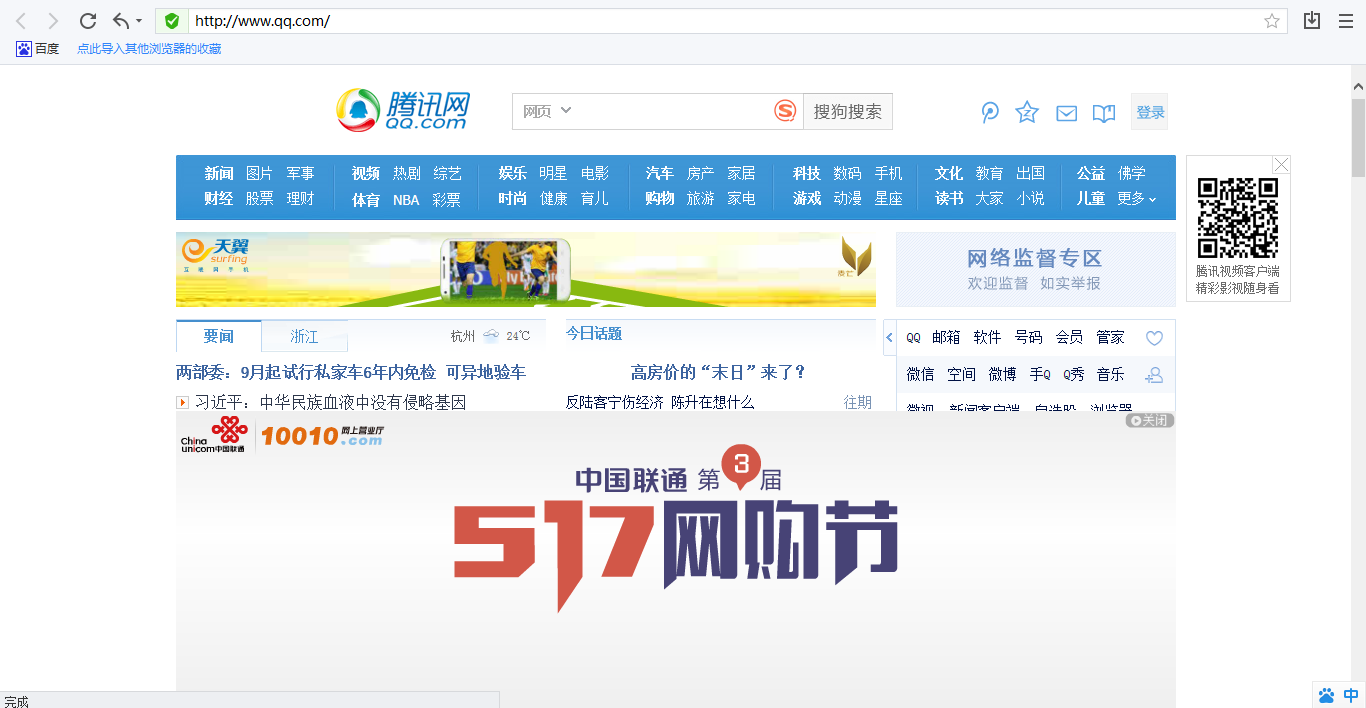1366x708 pixels.
Task: Click the orange Sogou S icon
Action: 785,111
